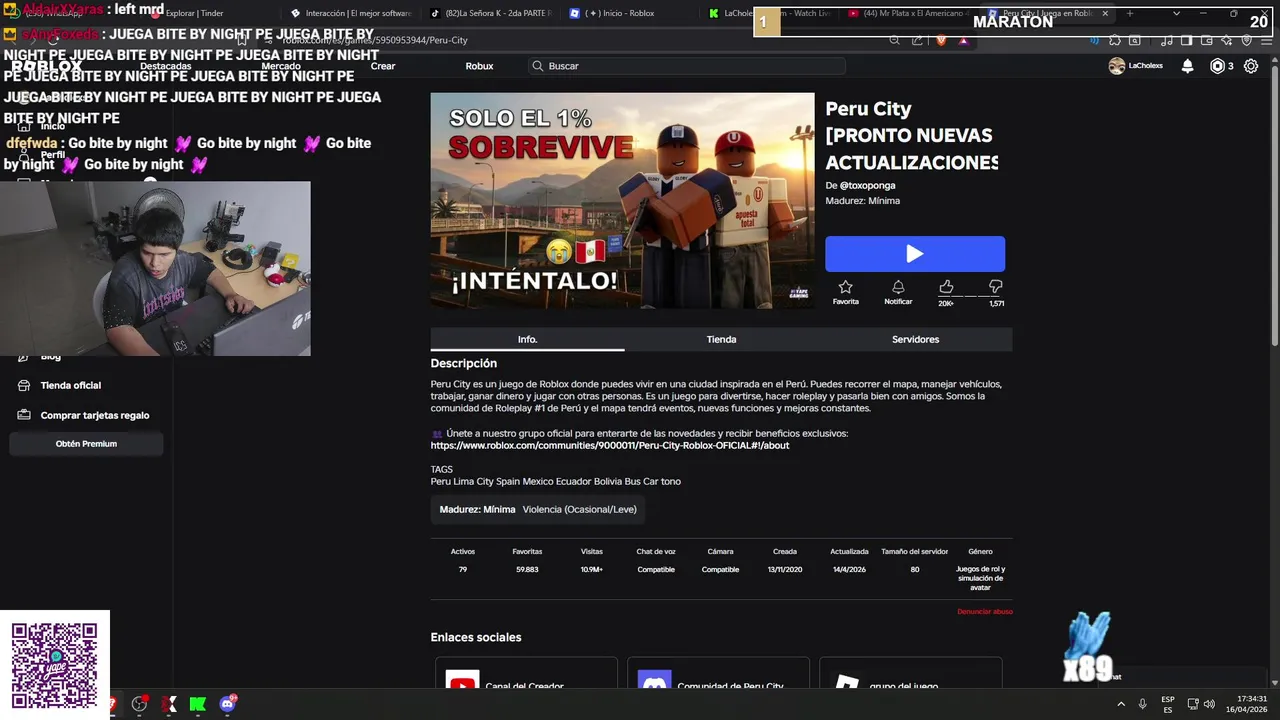Open the Peru City official group URL
1280x720 pixels.
pyautogui.click(x=610, y=445)
